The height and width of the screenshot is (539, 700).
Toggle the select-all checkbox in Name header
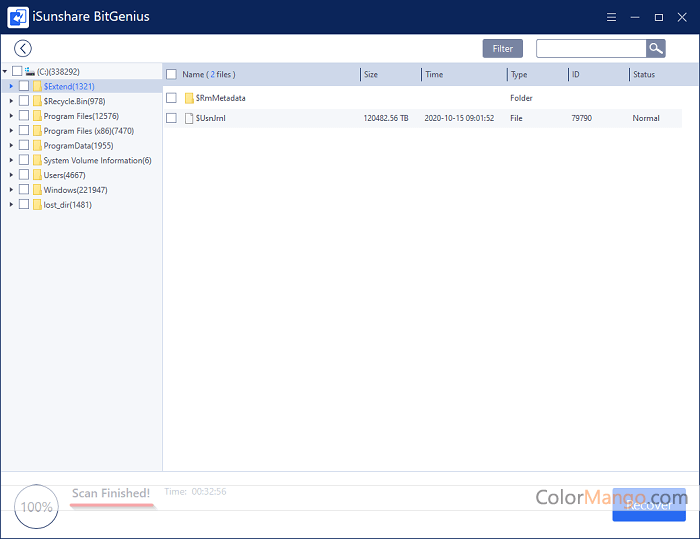171,74
